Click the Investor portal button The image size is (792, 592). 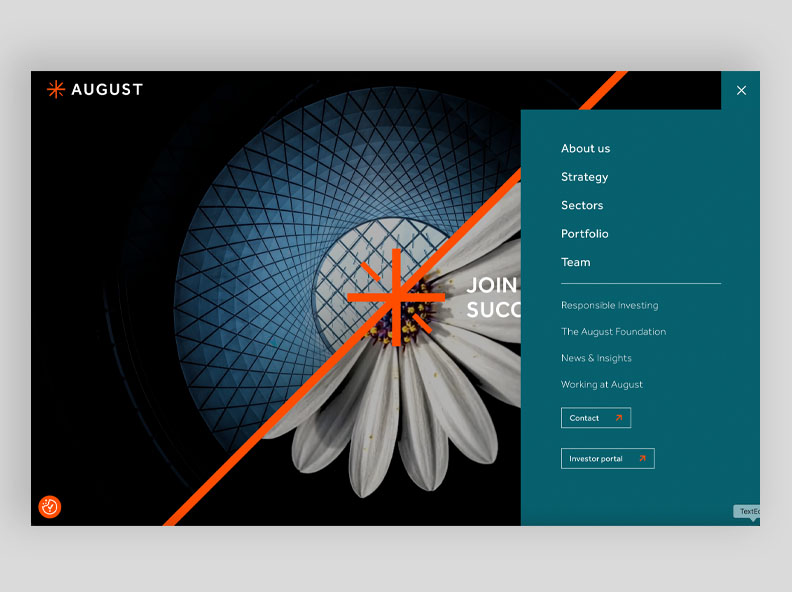(x=608, y=459)
